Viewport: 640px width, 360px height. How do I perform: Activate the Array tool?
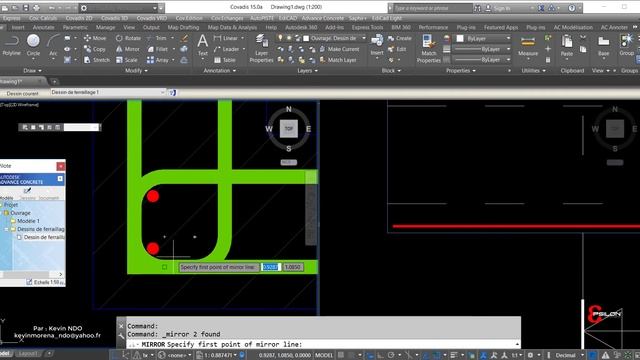[x=158, y=60]
